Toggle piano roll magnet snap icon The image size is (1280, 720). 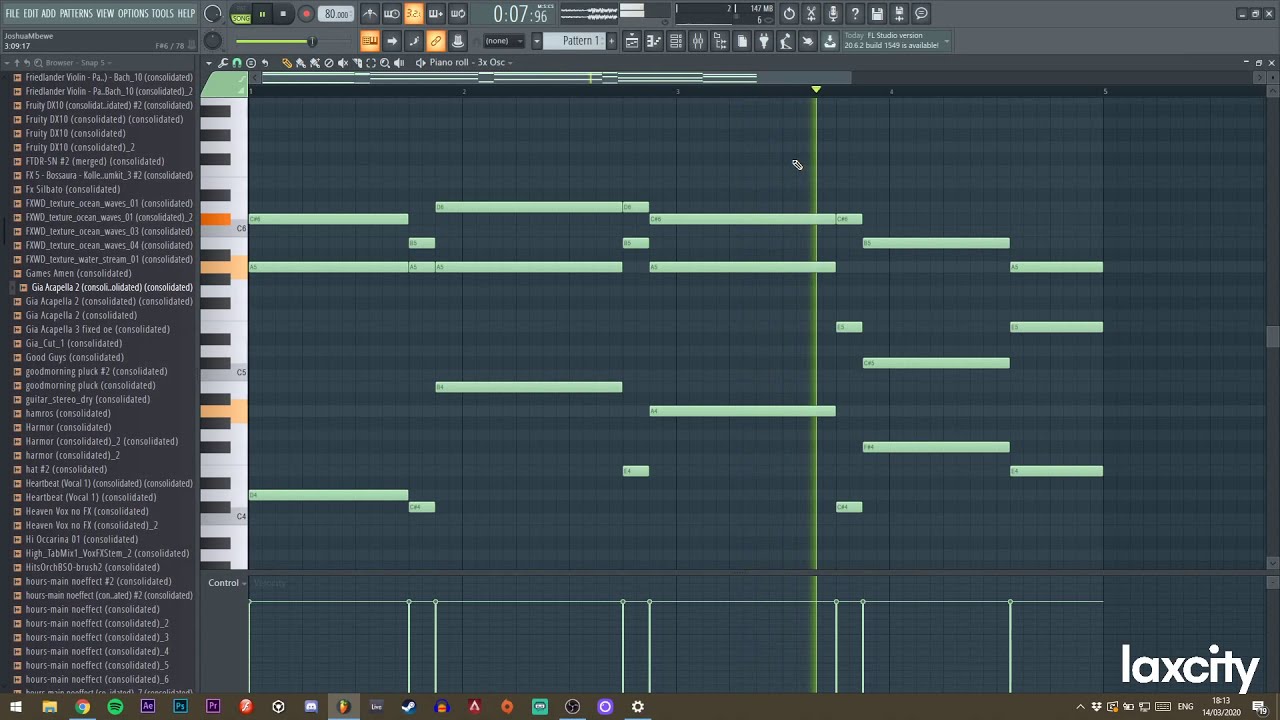pyautogui.click(x=237, y=62)
